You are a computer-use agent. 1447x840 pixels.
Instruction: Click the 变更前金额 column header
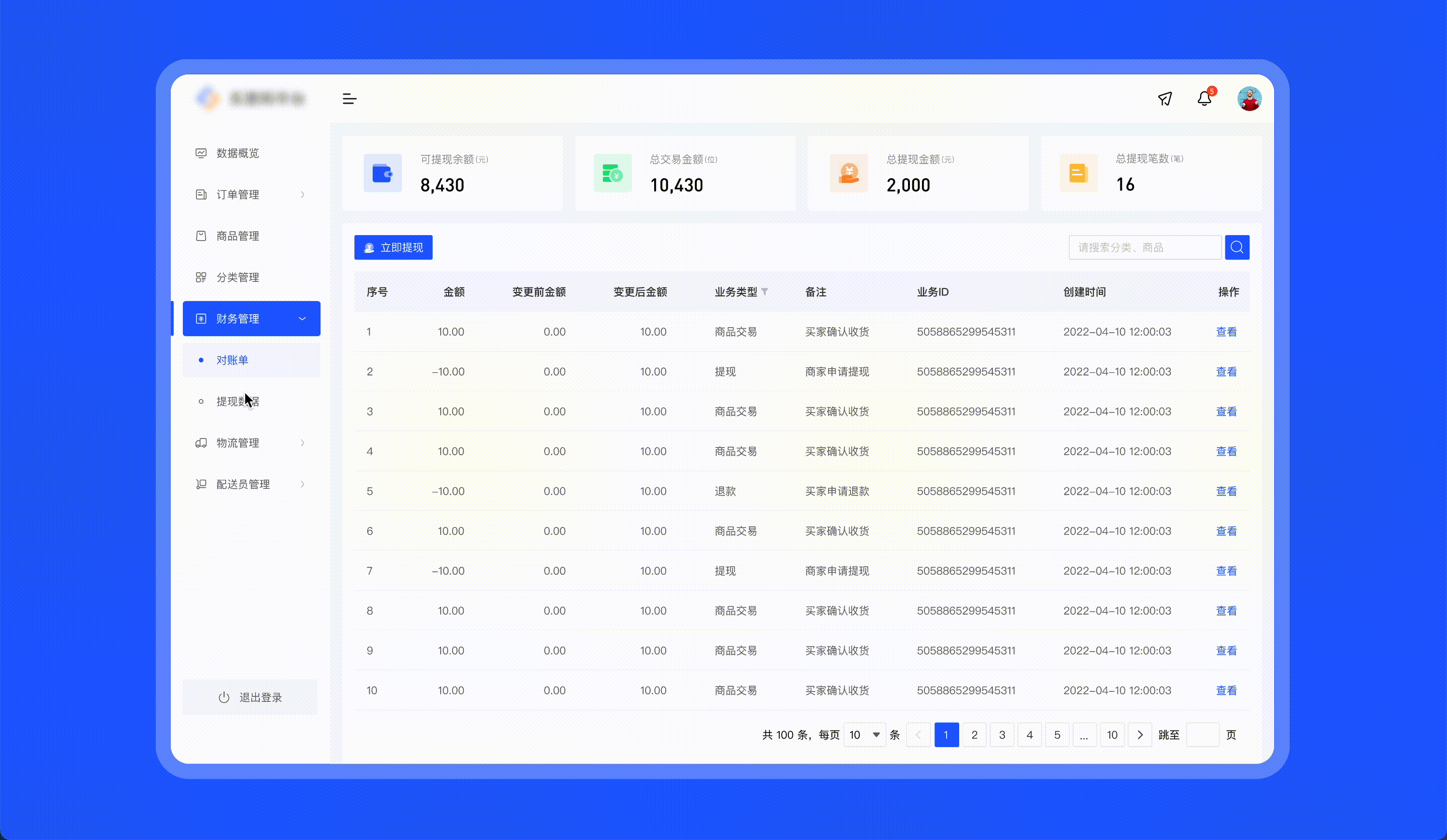(539, 292)
